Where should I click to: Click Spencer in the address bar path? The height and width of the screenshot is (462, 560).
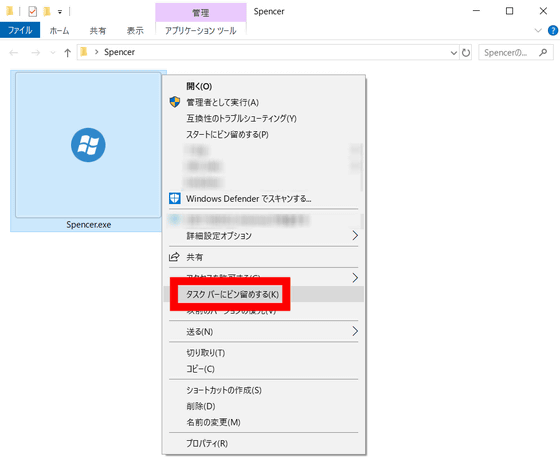coord(120,52)
